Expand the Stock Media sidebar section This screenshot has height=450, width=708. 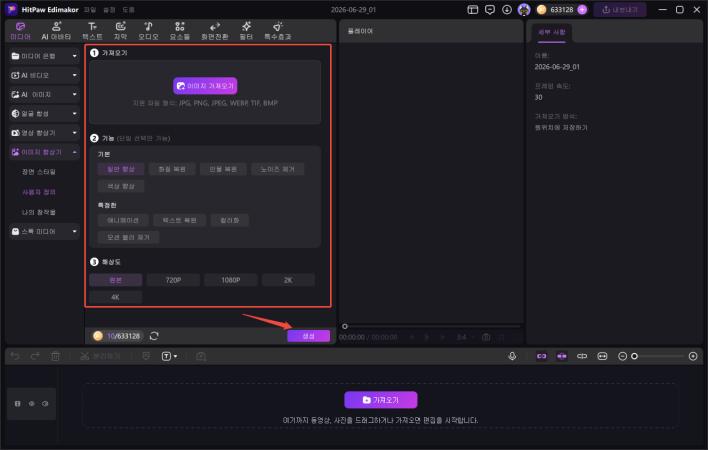point(44,232)
